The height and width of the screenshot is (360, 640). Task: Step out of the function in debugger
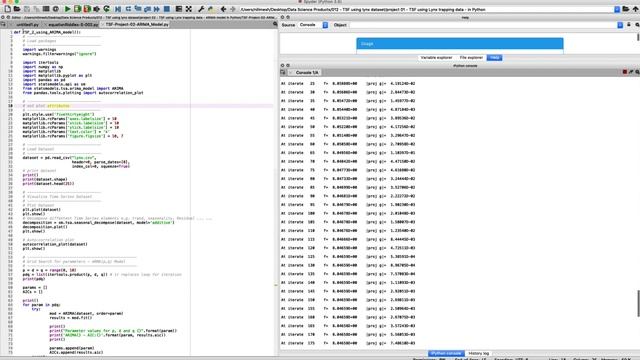pos(147,9)
